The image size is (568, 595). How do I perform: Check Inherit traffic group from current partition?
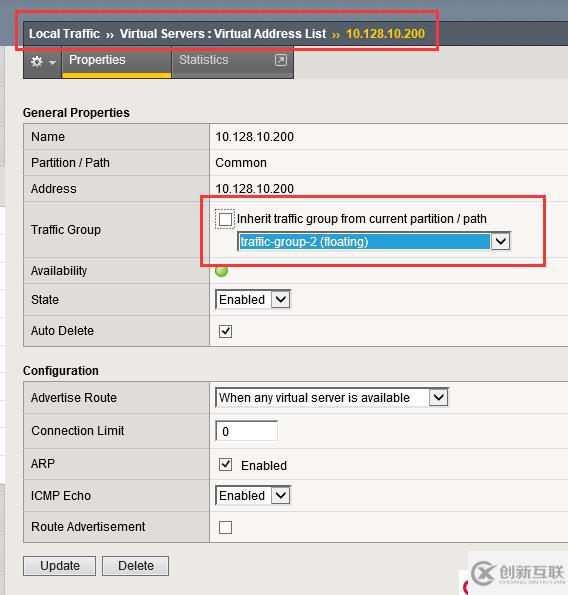(x=225, y=219)
